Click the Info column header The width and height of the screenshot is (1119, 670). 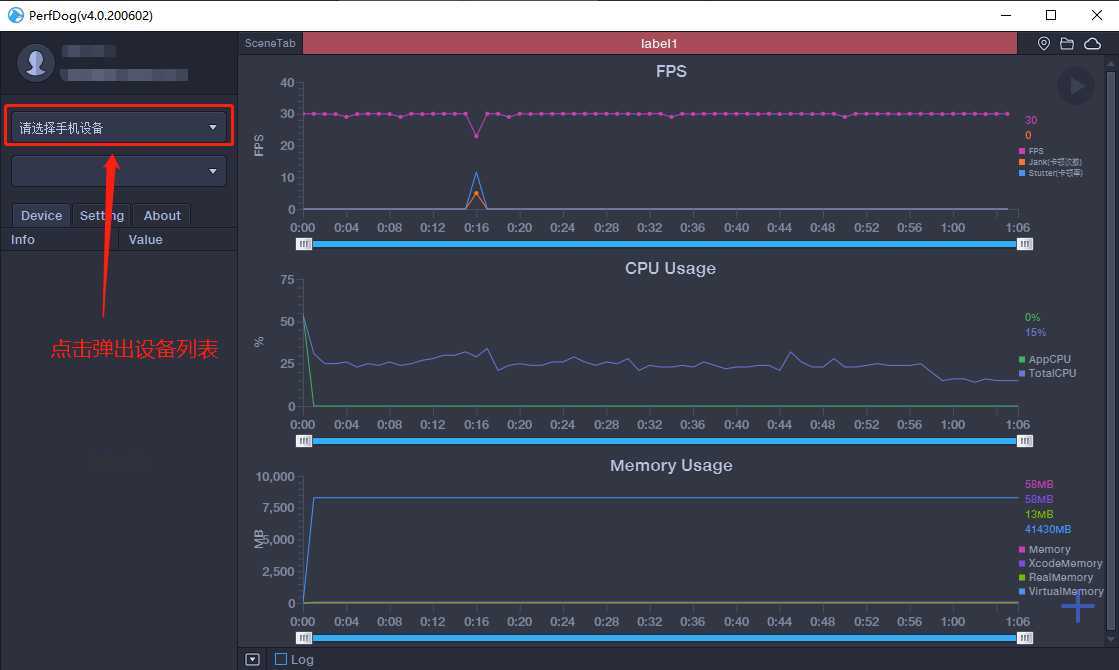coord(23,240)
